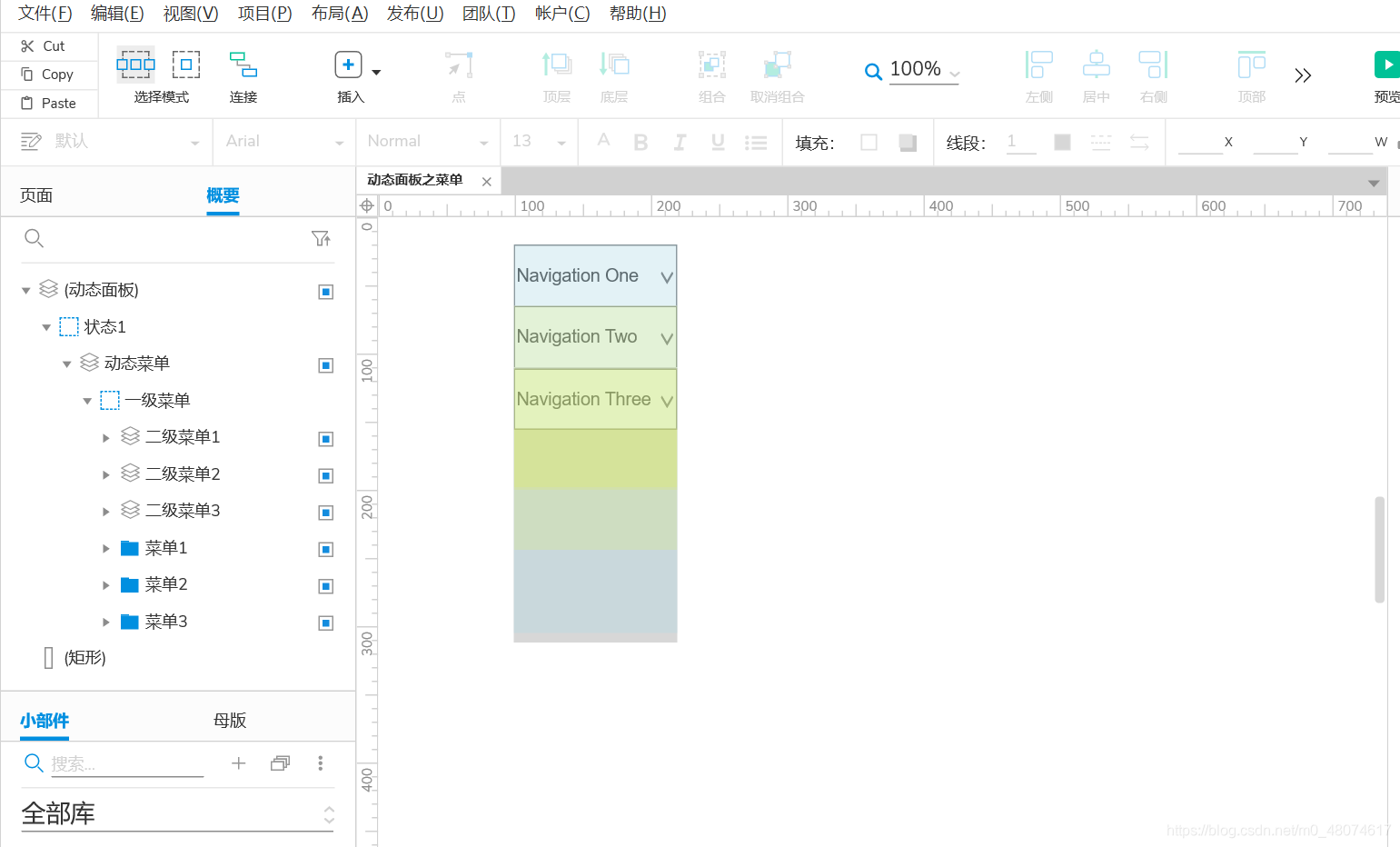Screen dimensions: 1400x847
Task: Open the 全部库 library dropdown
Action: click(178, 813)
